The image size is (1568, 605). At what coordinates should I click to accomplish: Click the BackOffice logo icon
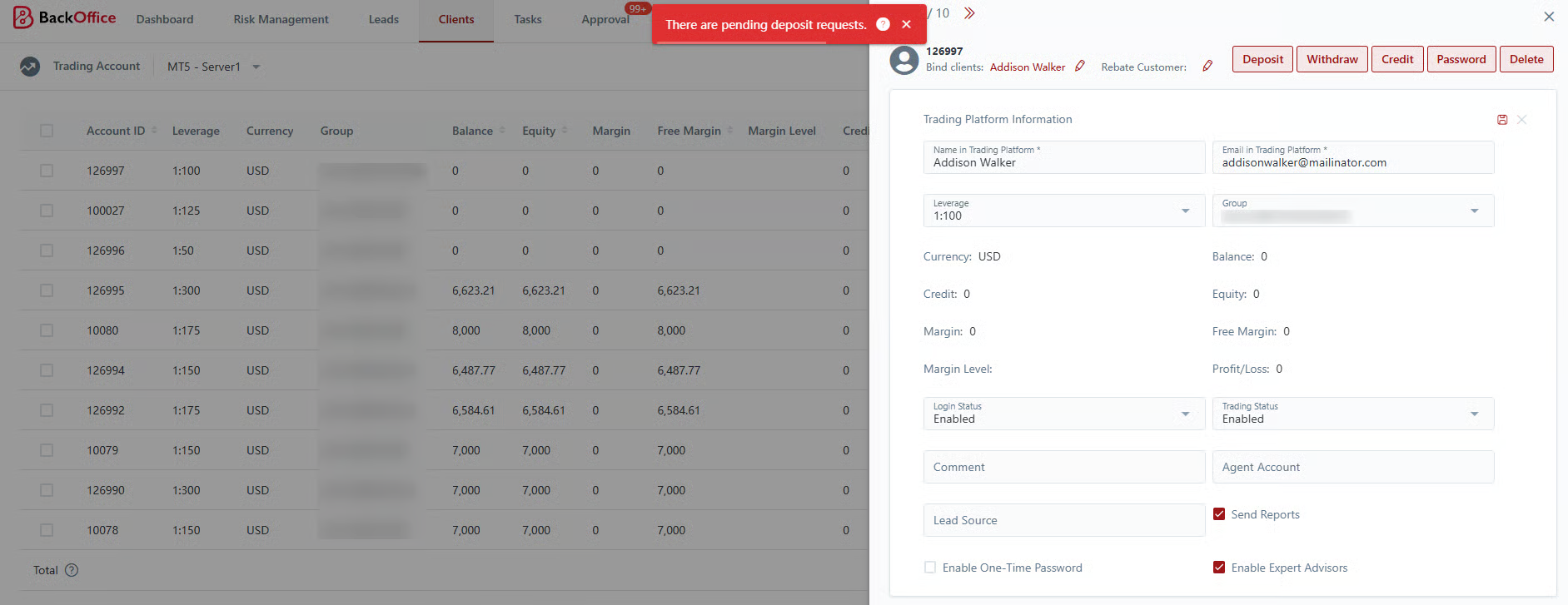[23, 17]
